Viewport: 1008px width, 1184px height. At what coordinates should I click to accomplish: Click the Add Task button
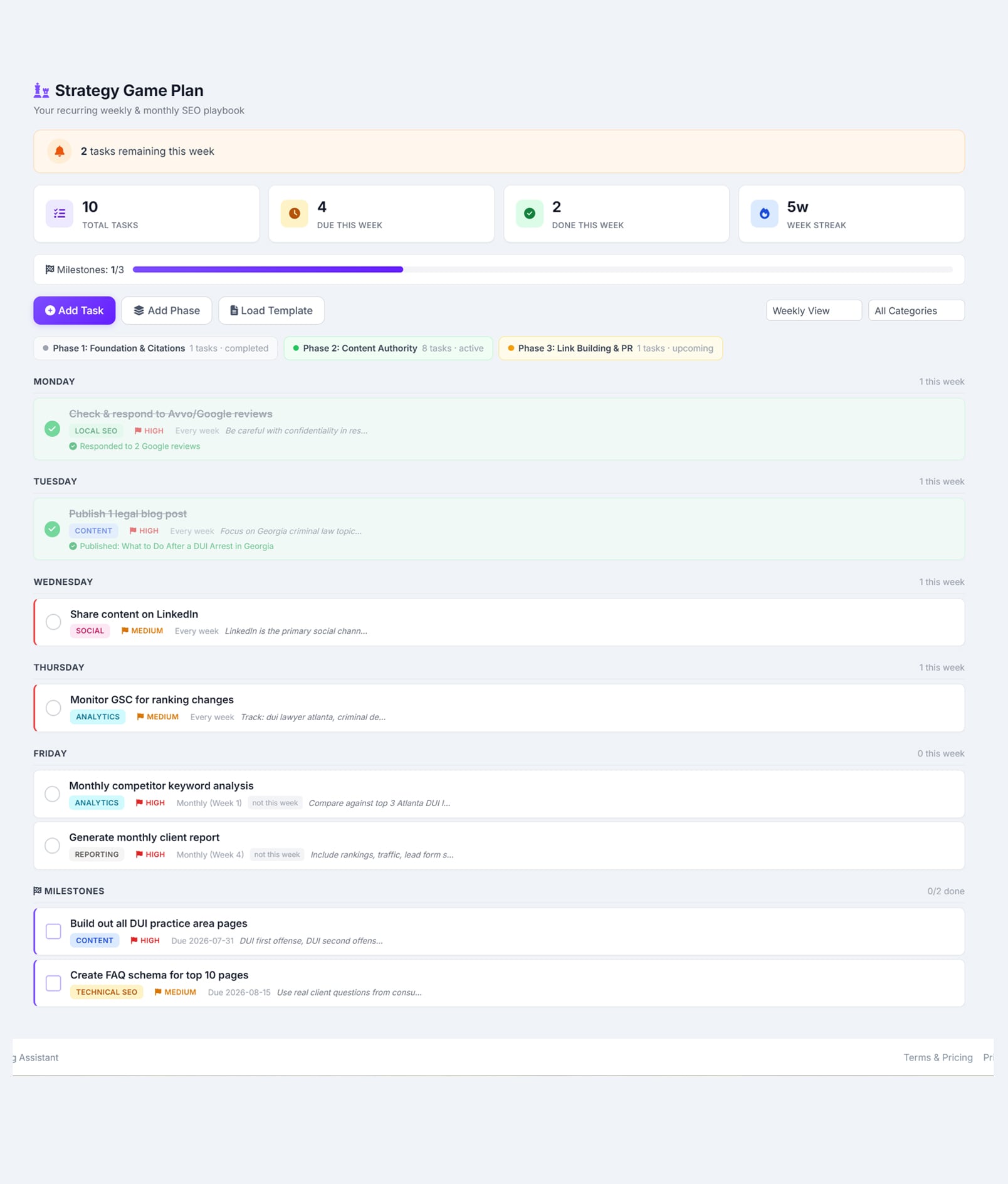[x=74, y=310]
